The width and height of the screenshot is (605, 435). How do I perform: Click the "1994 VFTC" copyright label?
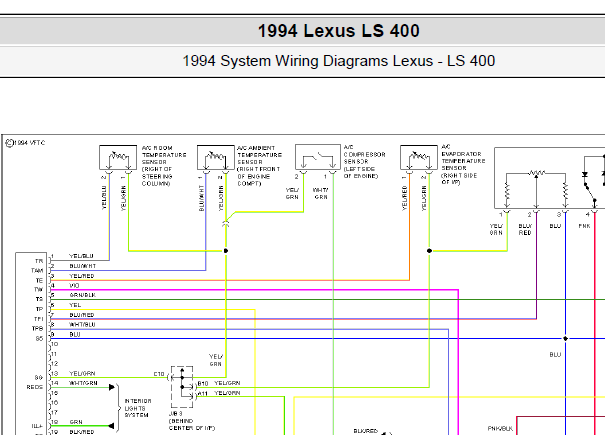point(25,143)
